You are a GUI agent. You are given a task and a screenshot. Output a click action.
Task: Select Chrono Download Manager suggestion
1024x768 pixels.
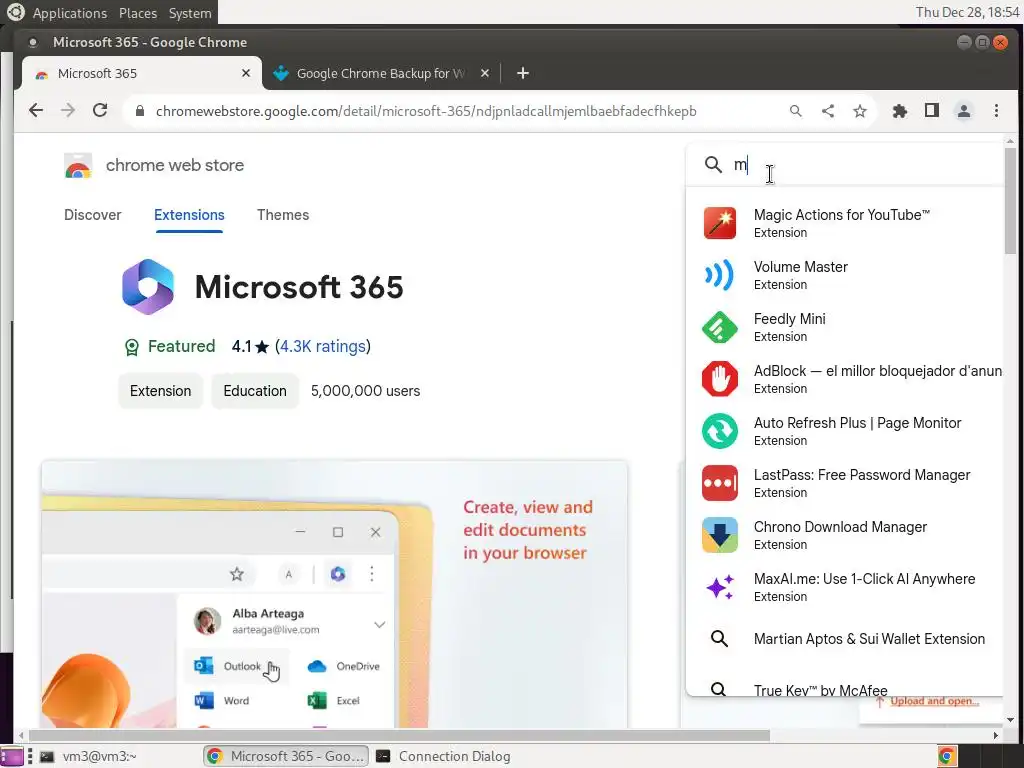click(845, 535)
